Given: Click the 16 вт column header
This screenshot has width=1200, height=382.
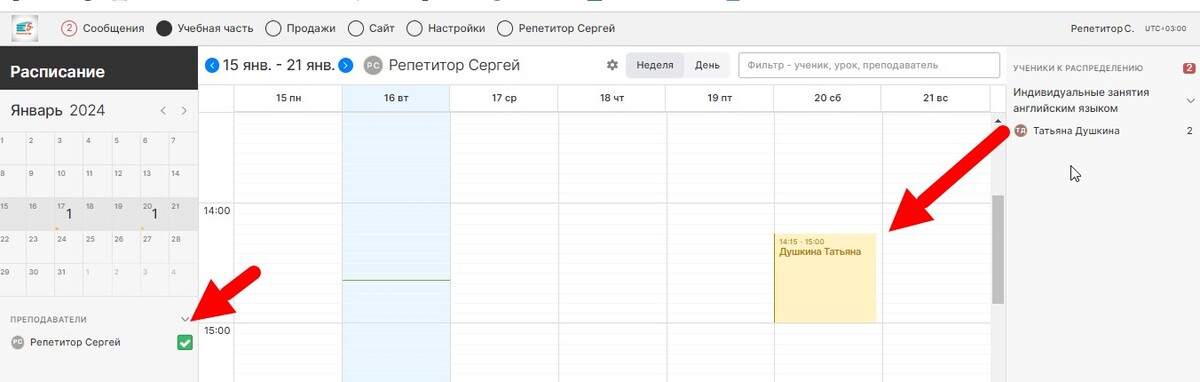Looking at the screenshot, I should (x=396, y=98).
